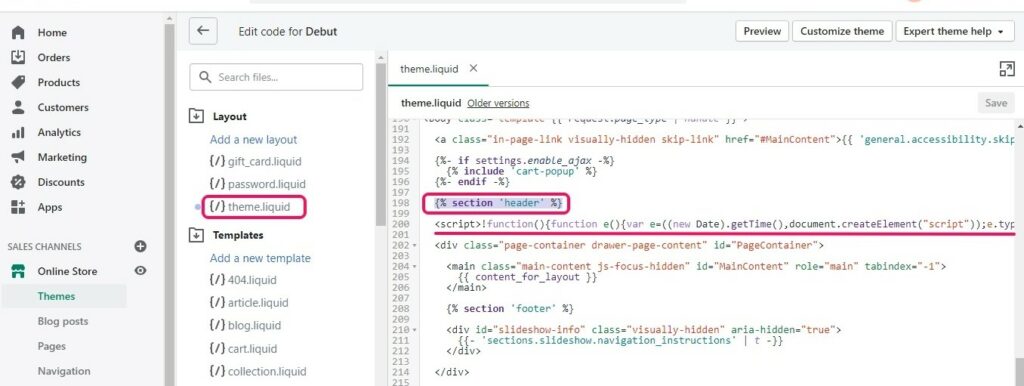This screenshot has width=1024, height=386.
Task: View online store via eye icon
Action: tap(140, 270)
